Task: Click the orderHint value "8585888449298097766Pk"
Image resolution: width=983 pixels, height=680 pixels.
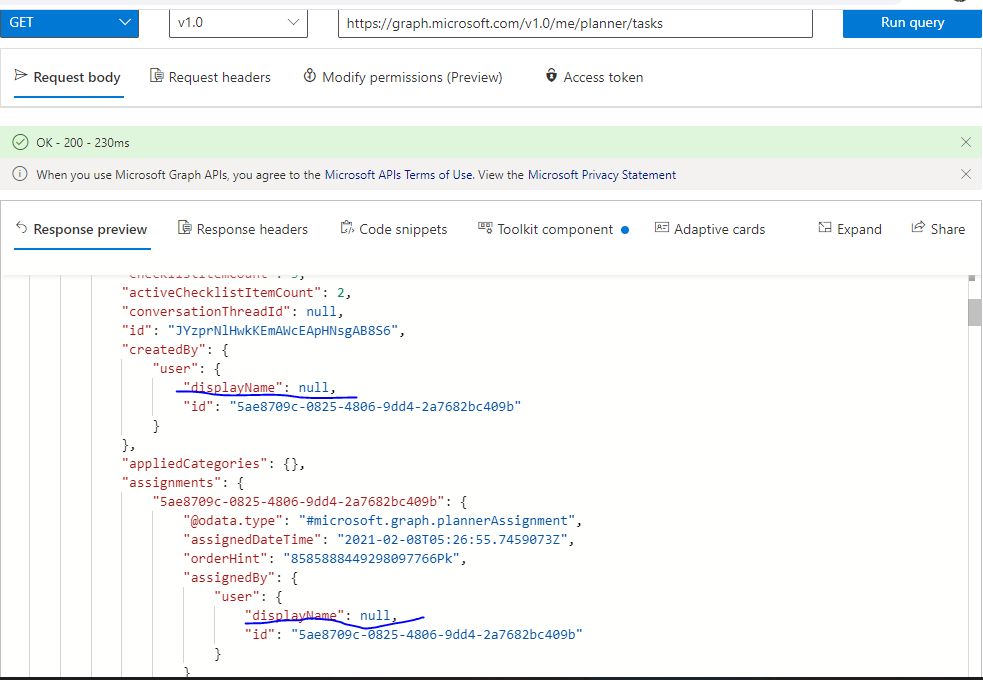Action: coord(372,558)
